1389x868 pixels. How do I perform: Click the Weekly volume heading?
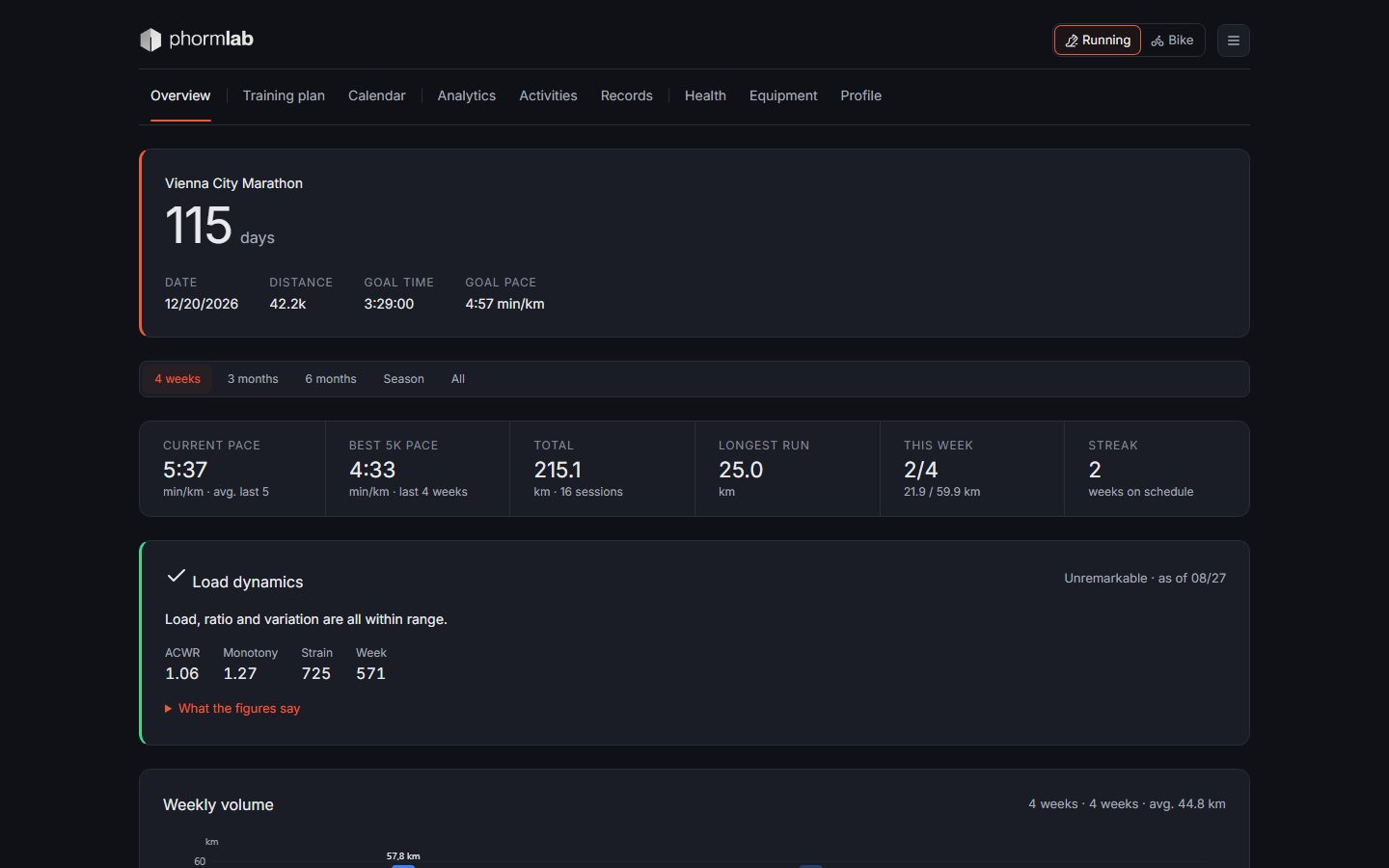click(218, 804)
